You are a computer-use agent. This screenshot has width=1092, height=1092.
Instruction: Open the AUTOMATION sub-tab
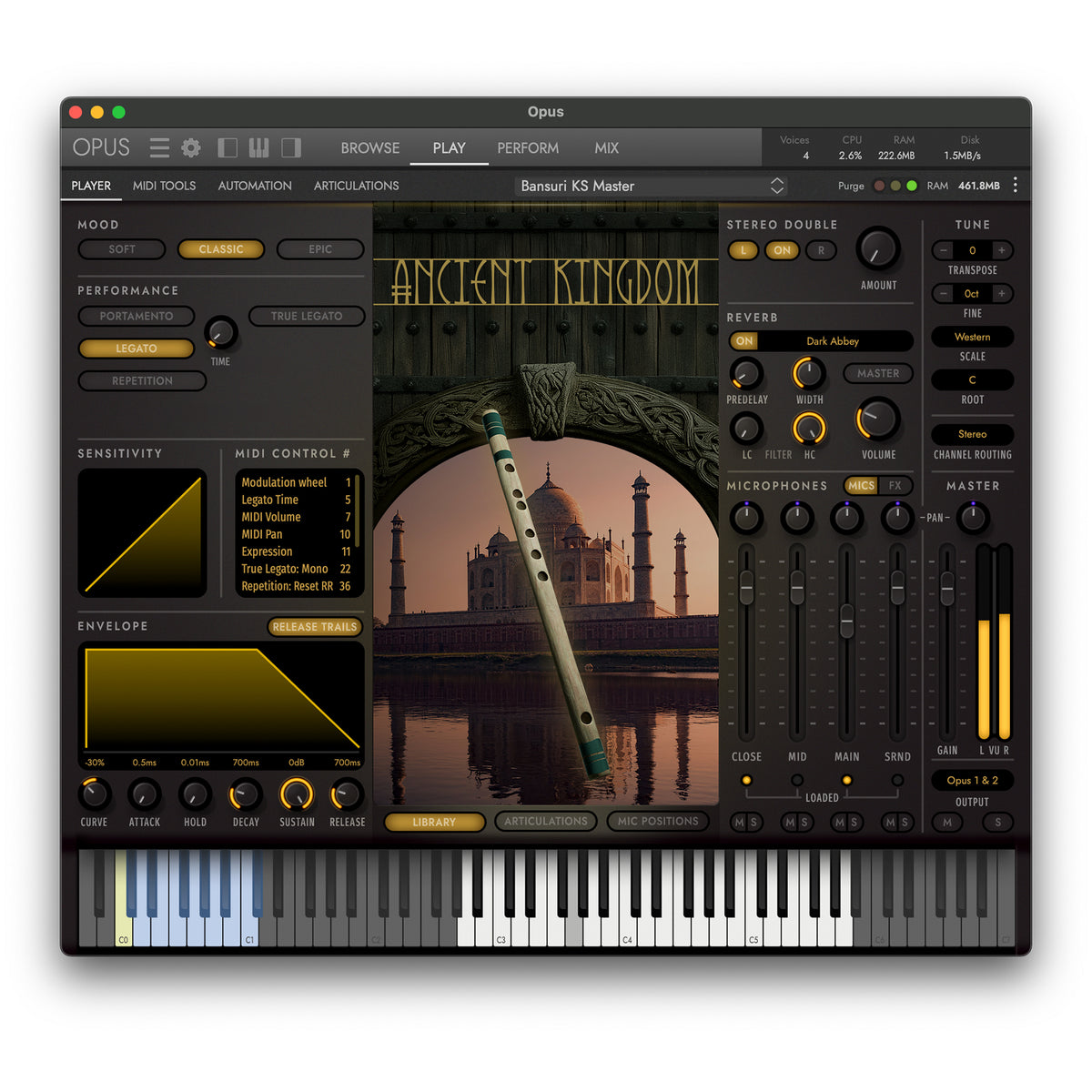255,186
